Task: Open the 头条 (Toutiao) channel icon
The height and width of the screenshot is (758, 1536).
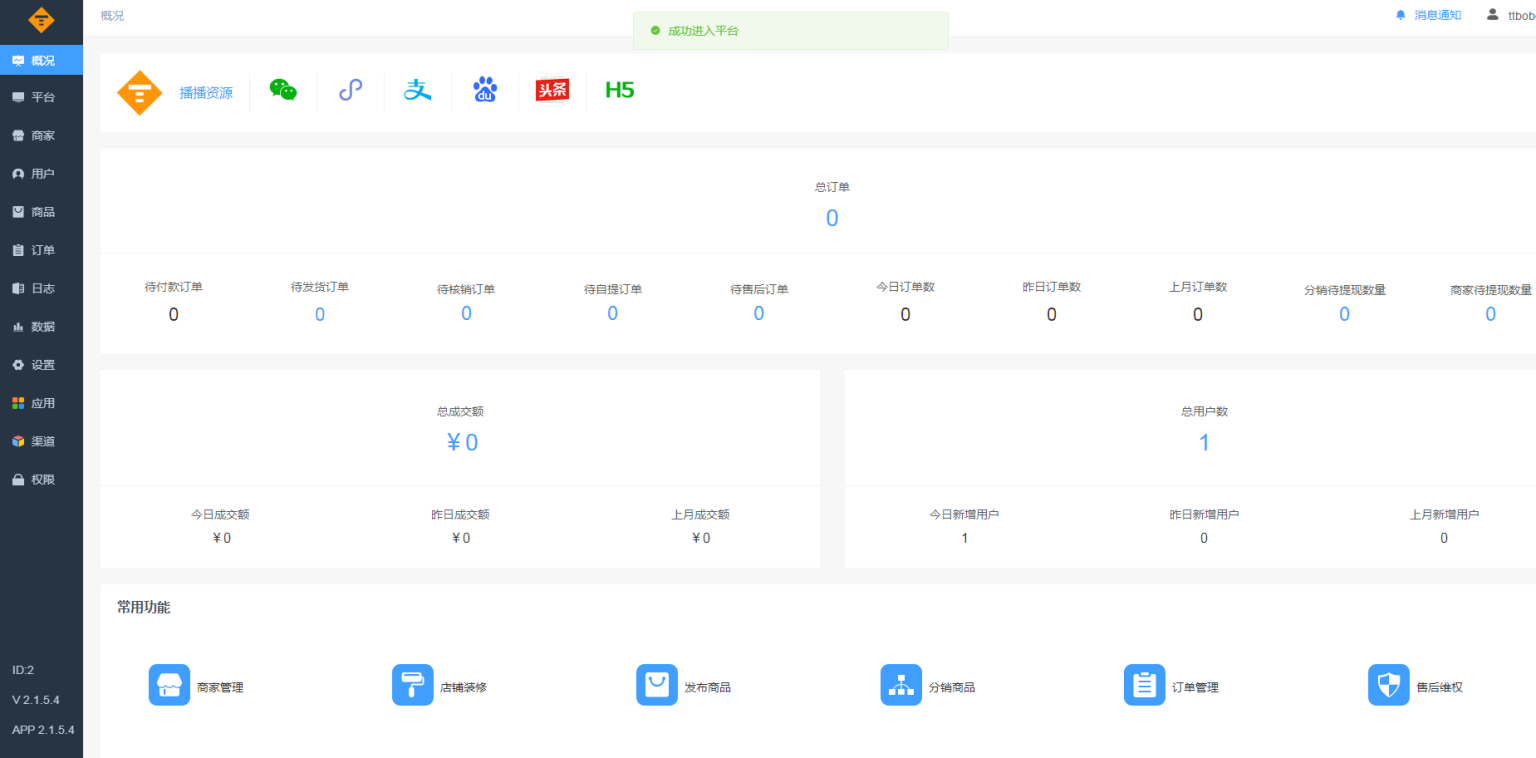Action: pyautogui.click(x=551, y=89)
